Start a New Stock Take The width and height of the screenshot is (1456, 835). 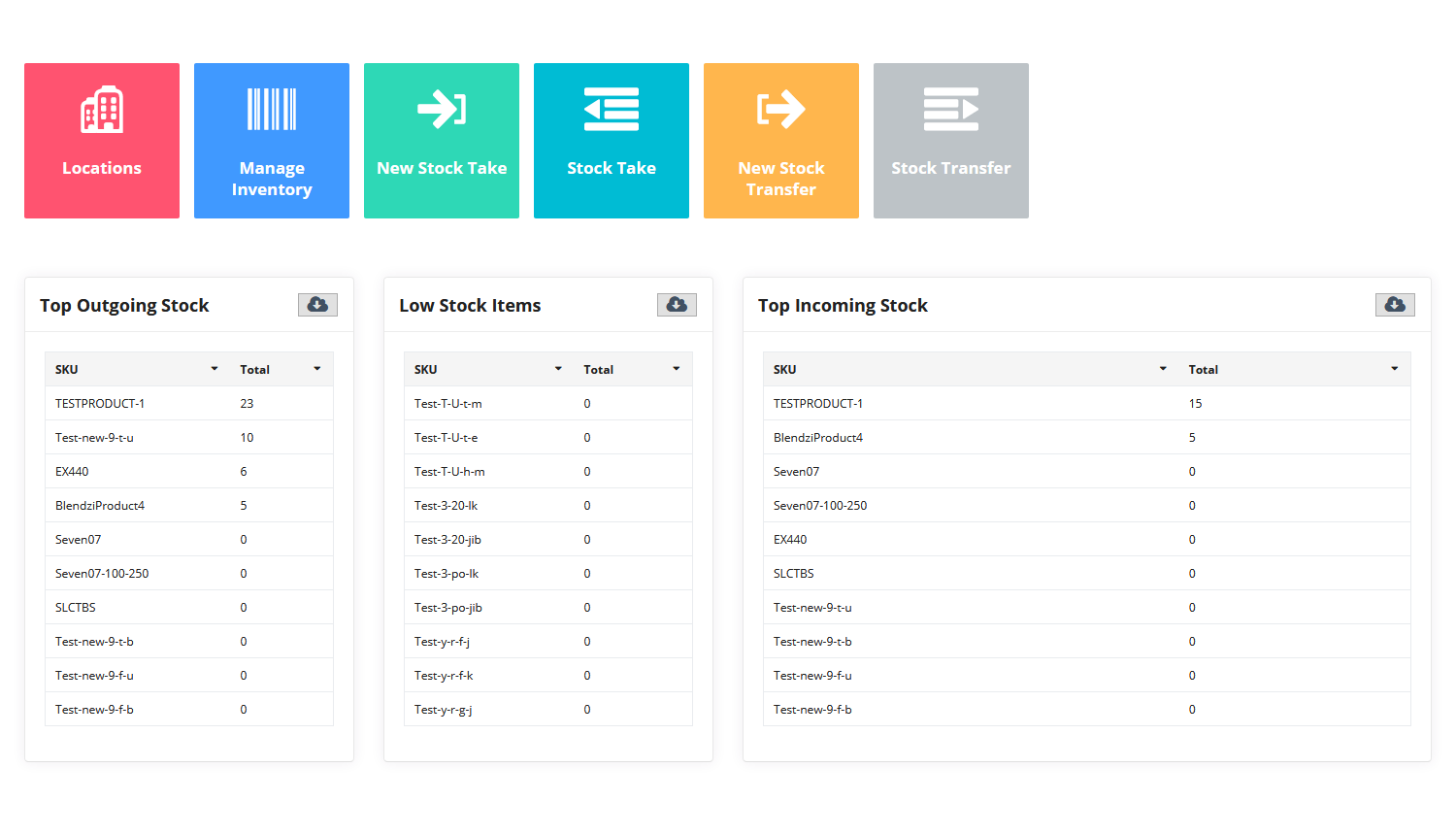click(442, 141)
